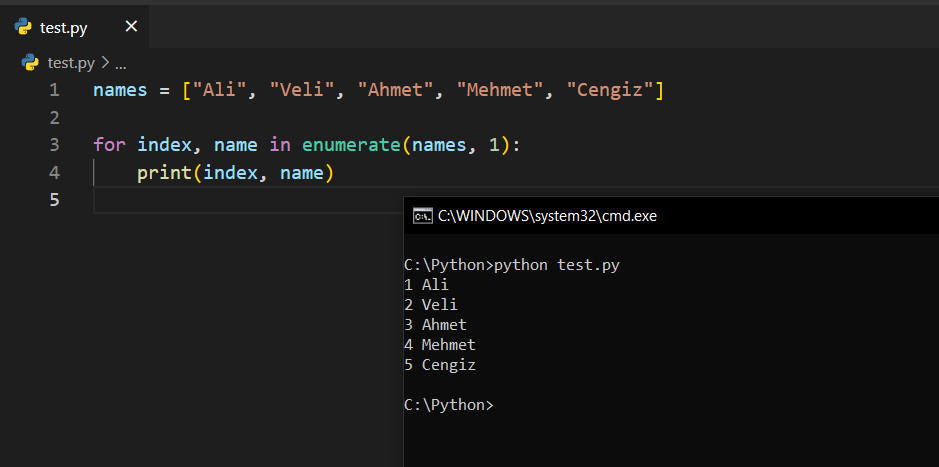Expand the breadcrumb chevron after test.py
The image size is (939, 467).
coord(105,62)
